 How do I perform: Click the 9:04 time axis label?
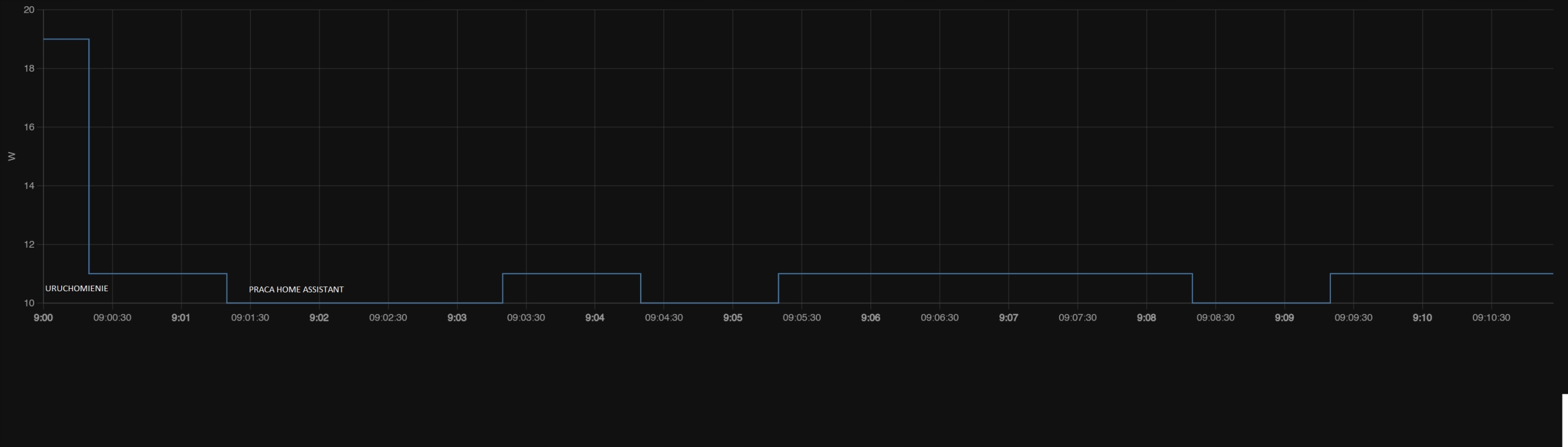pyautogui.click(x=595, y=318)
